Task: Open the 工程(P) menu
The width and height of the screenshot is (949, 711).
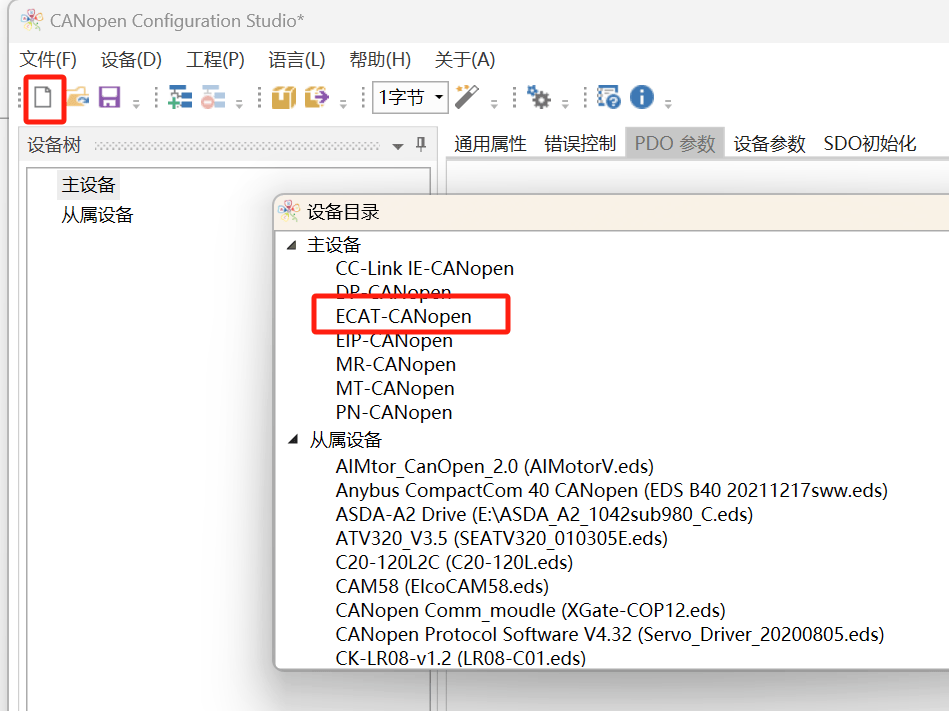Action: [x=215, y=59]
